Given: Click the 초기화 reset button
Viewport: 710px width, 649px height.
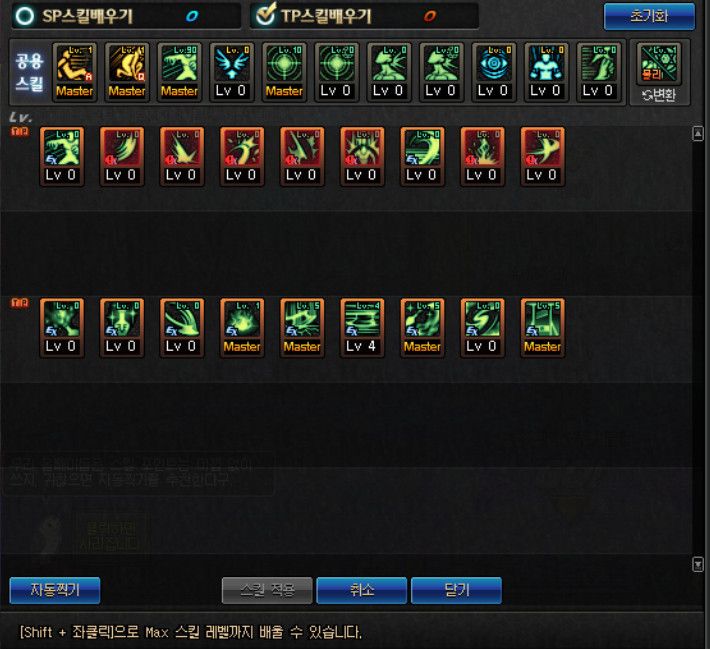Looking at the screenshot, I should point(649,16).
